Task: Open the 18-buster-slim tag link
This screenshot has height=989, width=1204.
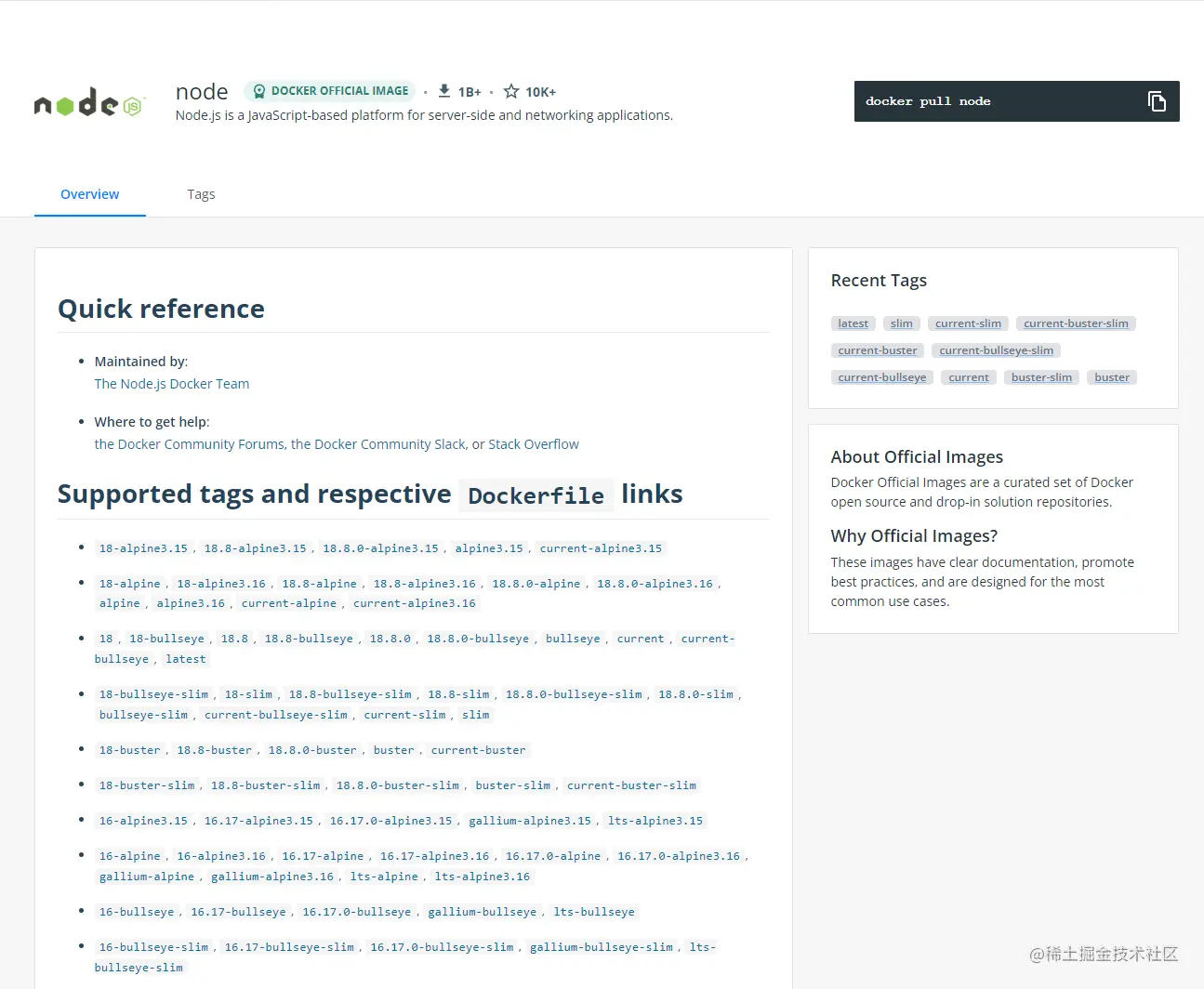Action: [x=147, y=785]
